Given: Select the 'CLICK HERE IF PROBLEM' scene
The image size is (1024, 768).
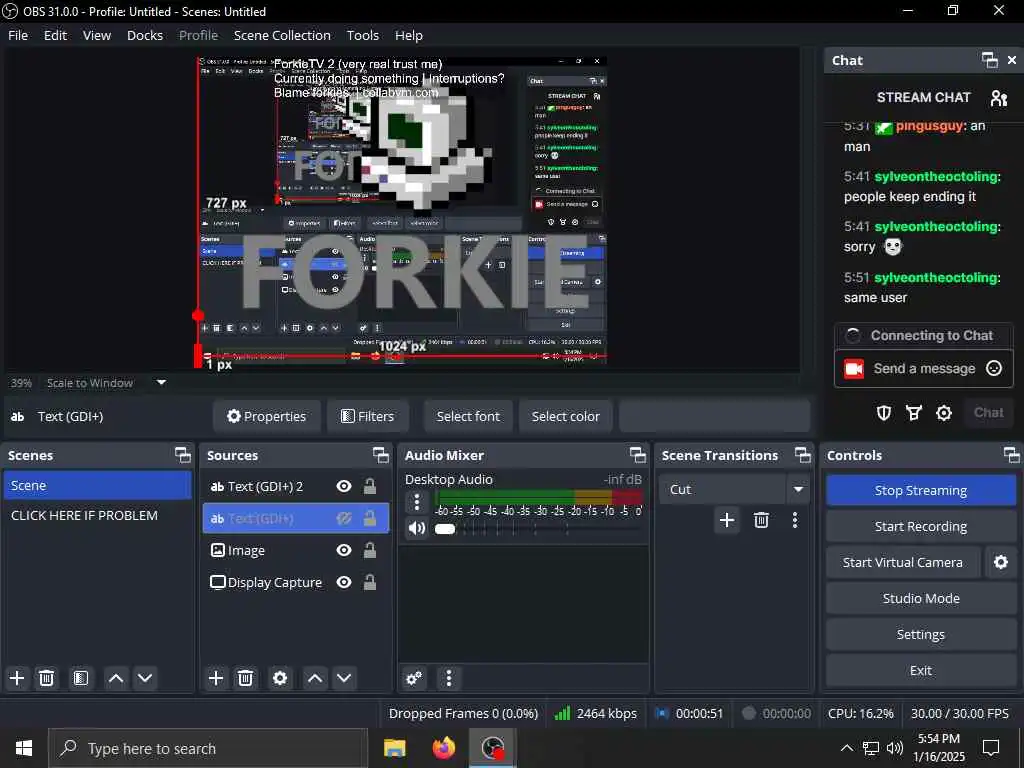Looking at the screenshot, I should click(x=97, y=515).
